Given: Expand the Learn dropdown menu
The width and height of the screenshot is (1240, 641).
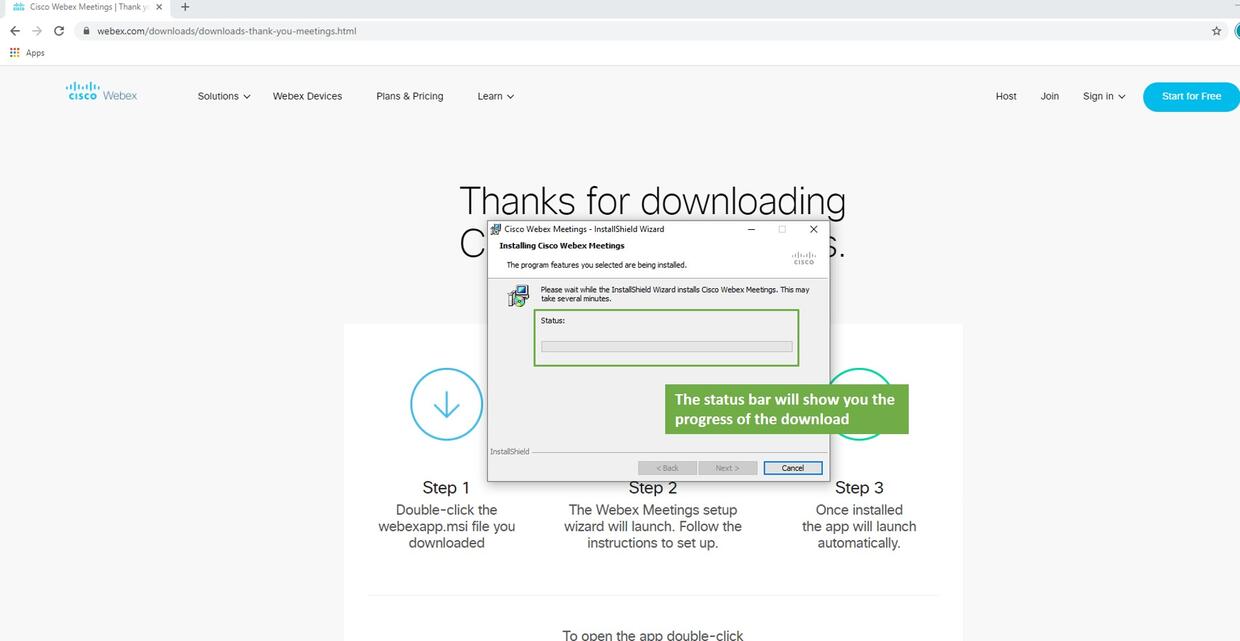Looking at the screenshot, I should click(495, 96).
